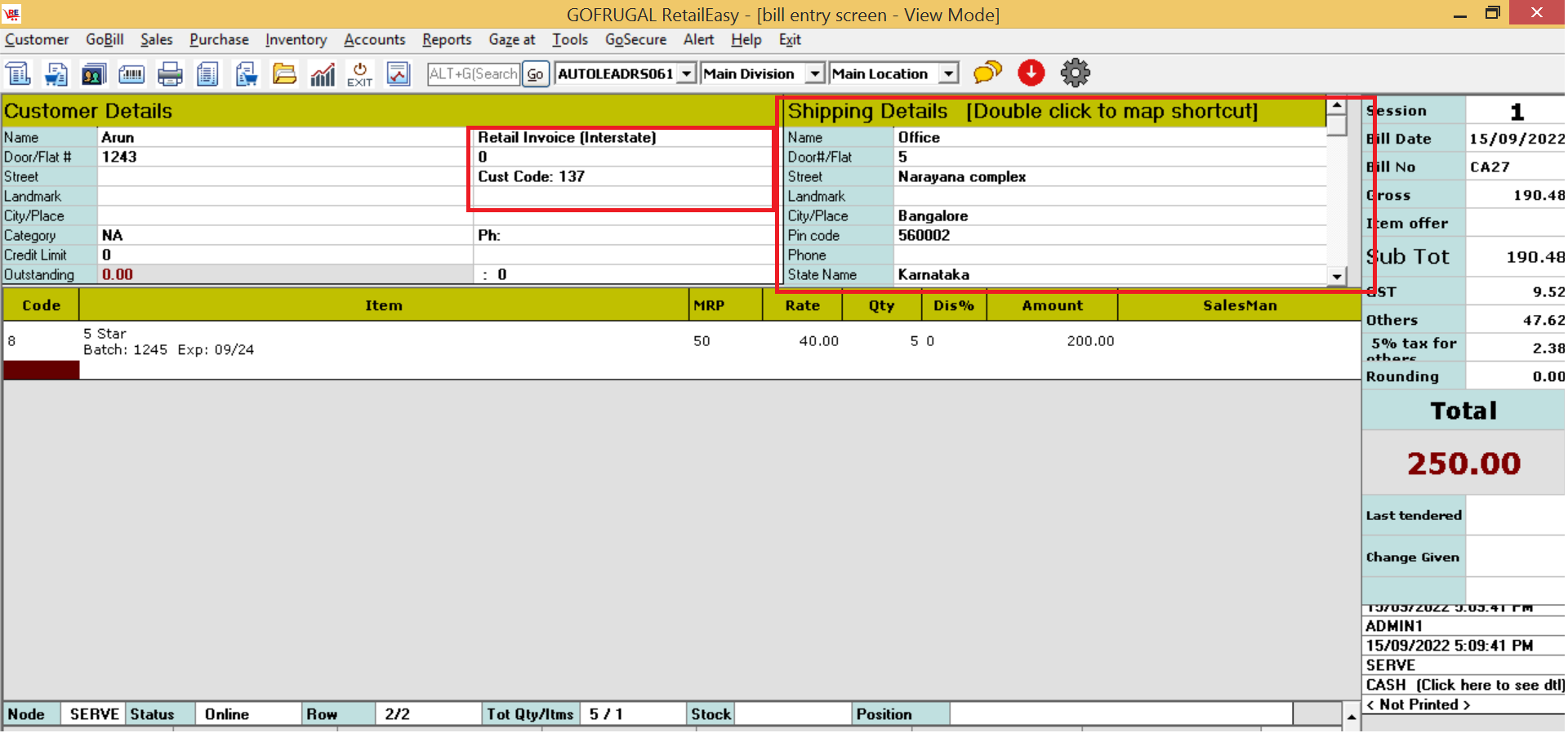
Task: Open the Reports menu
Action: [x=447, y=39]
